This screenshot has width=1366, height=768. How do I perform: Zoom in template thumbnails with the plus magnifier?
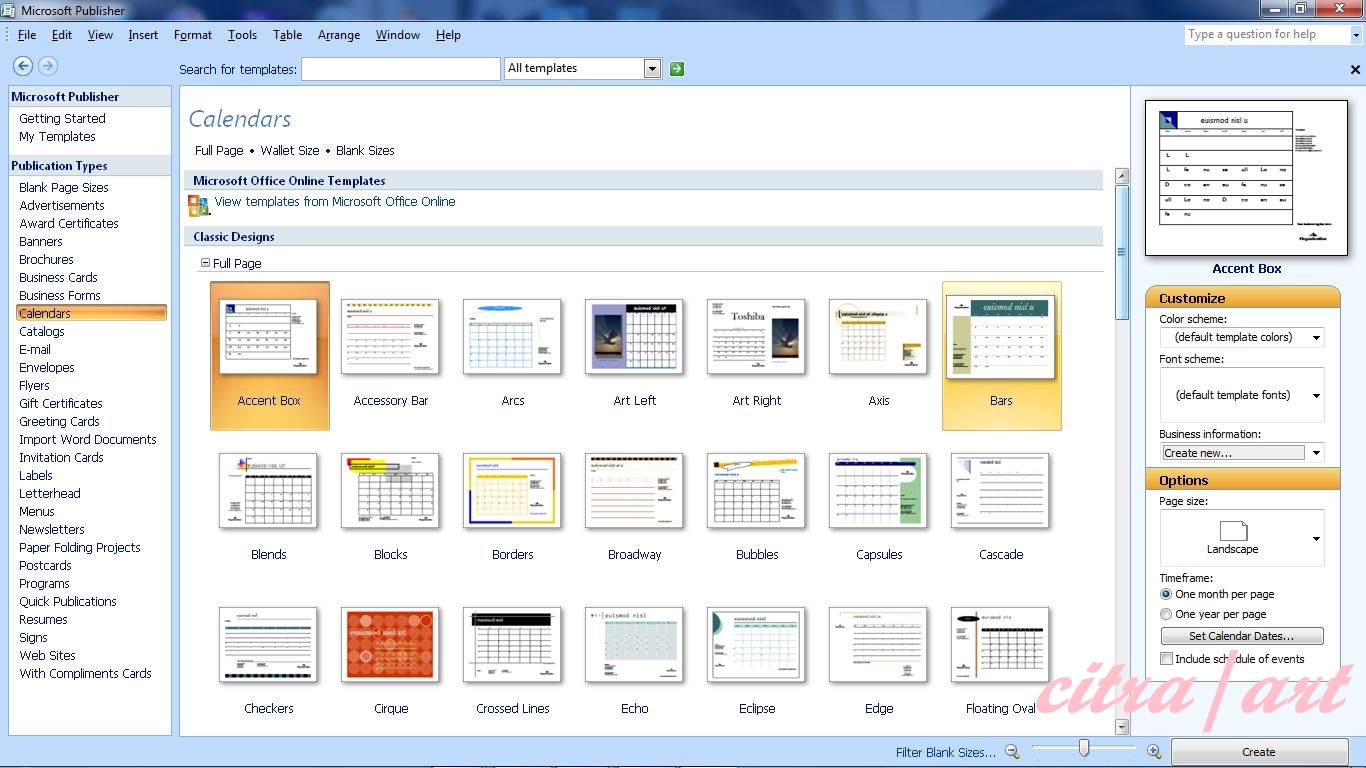pyautogui.click(x=1154, y=751)
